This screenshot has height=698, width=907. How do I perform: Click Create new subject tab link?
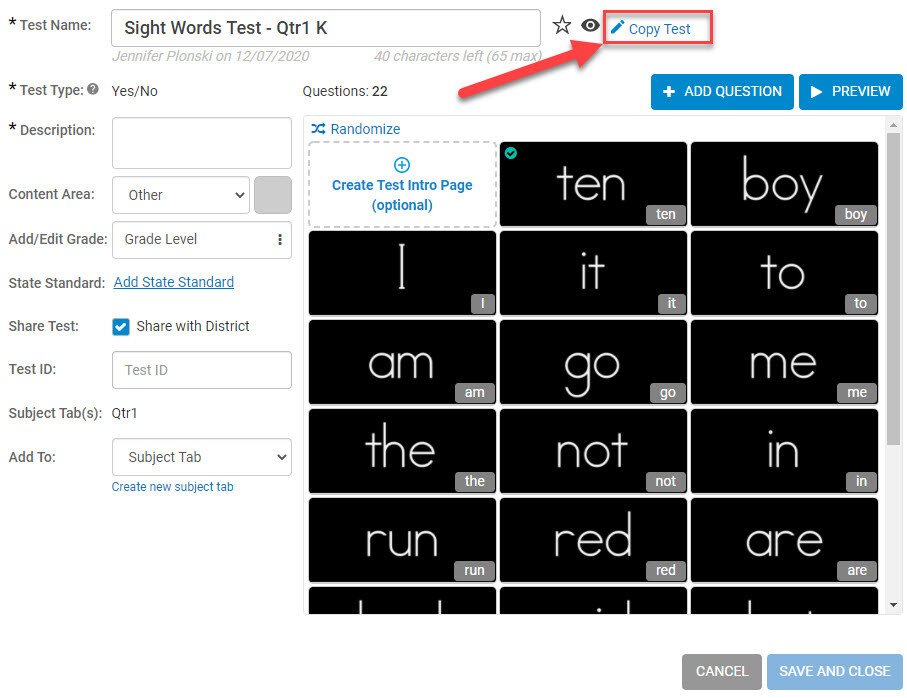pos(172,487)
